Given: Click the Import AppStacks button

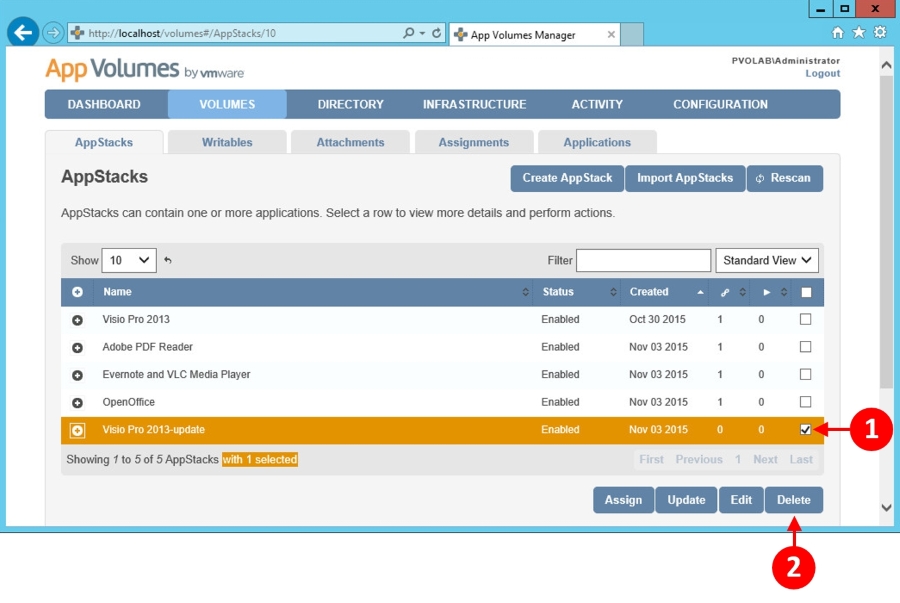Looking at the screenshot, I should 685,178.
